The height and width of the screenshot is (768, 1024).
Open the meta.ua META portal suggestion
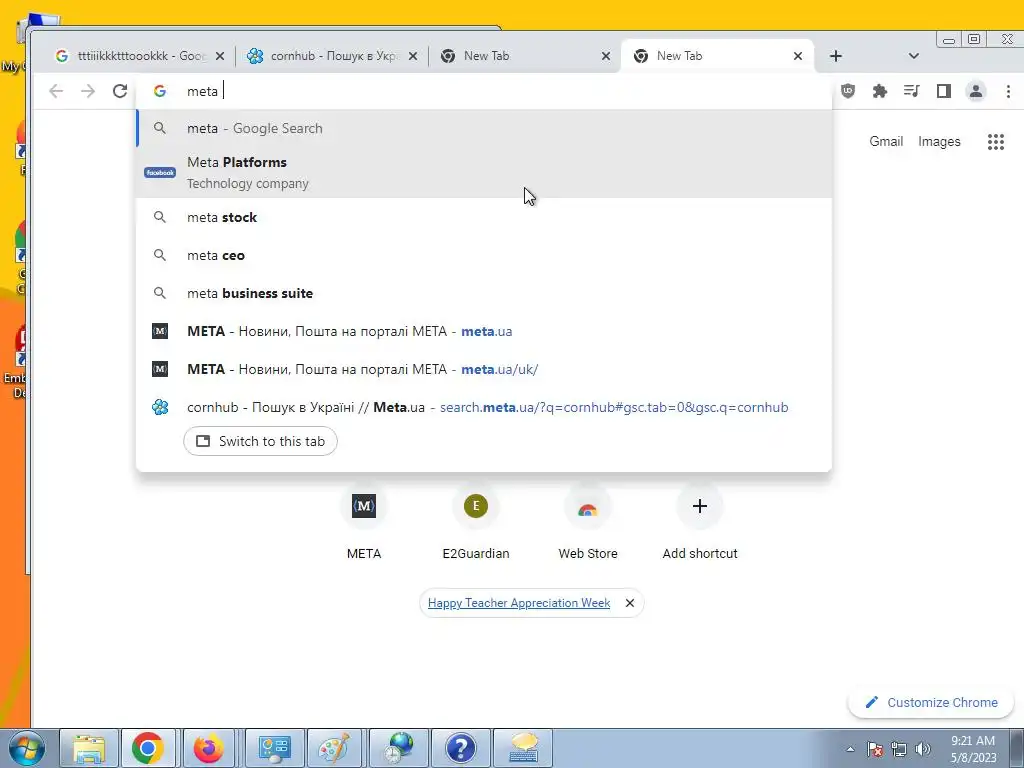[x=483, y=331]
